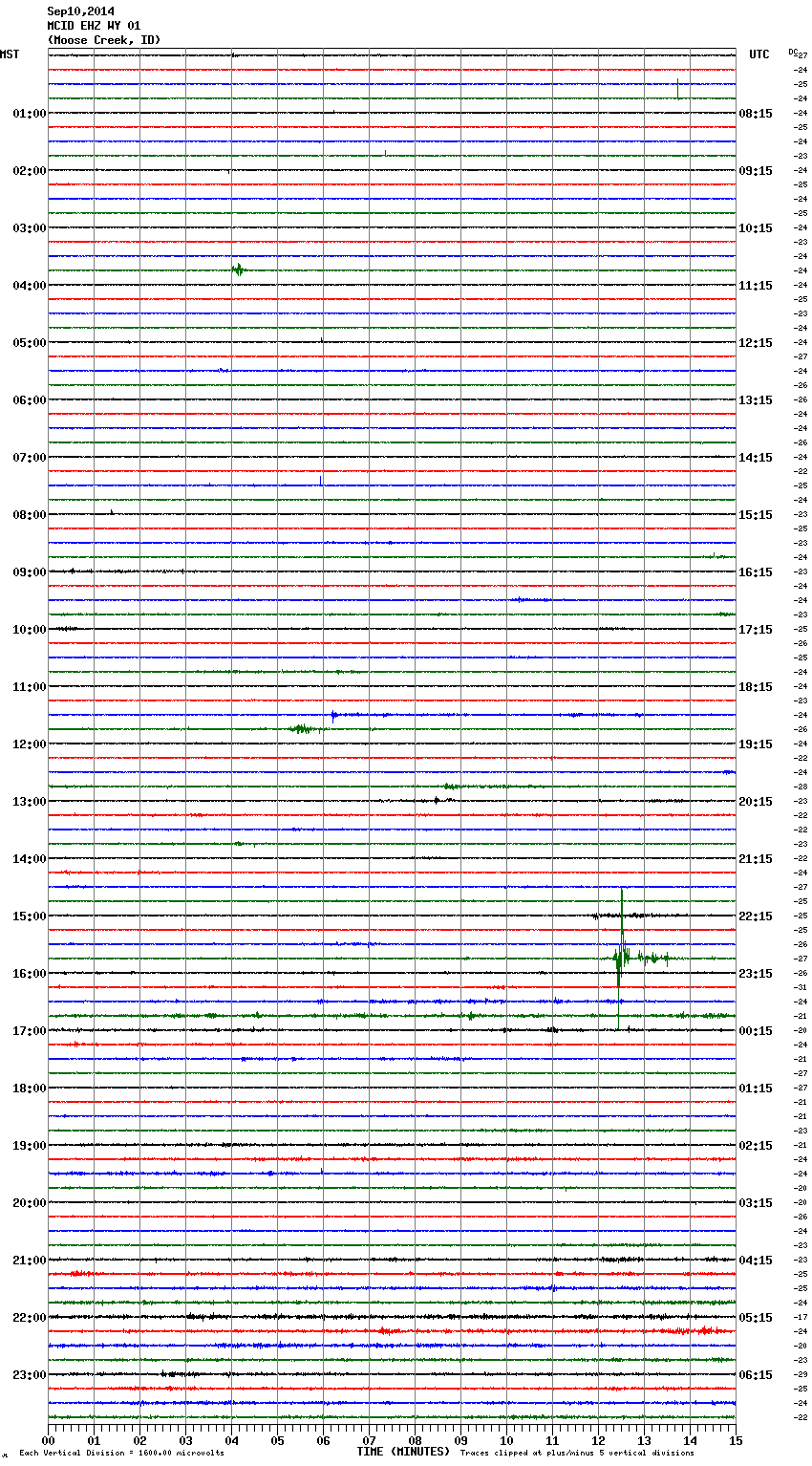
Task: Click minute tick label 15 on the time axis
Action: tap(736, 1440)
